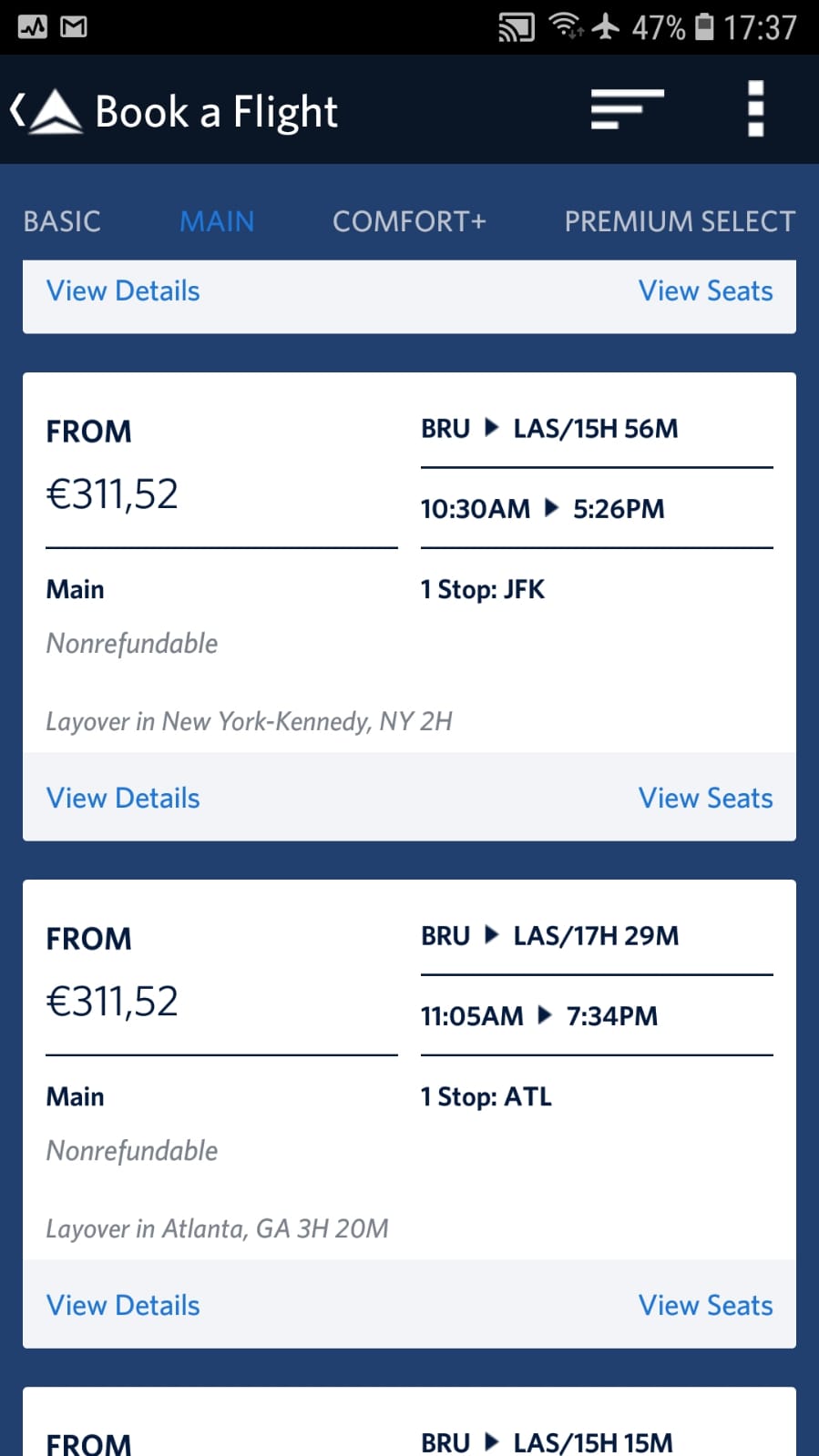The width and height of the screenshot is (819, 1456).
Task: Open the sort and filter icon
Action: 627,109
